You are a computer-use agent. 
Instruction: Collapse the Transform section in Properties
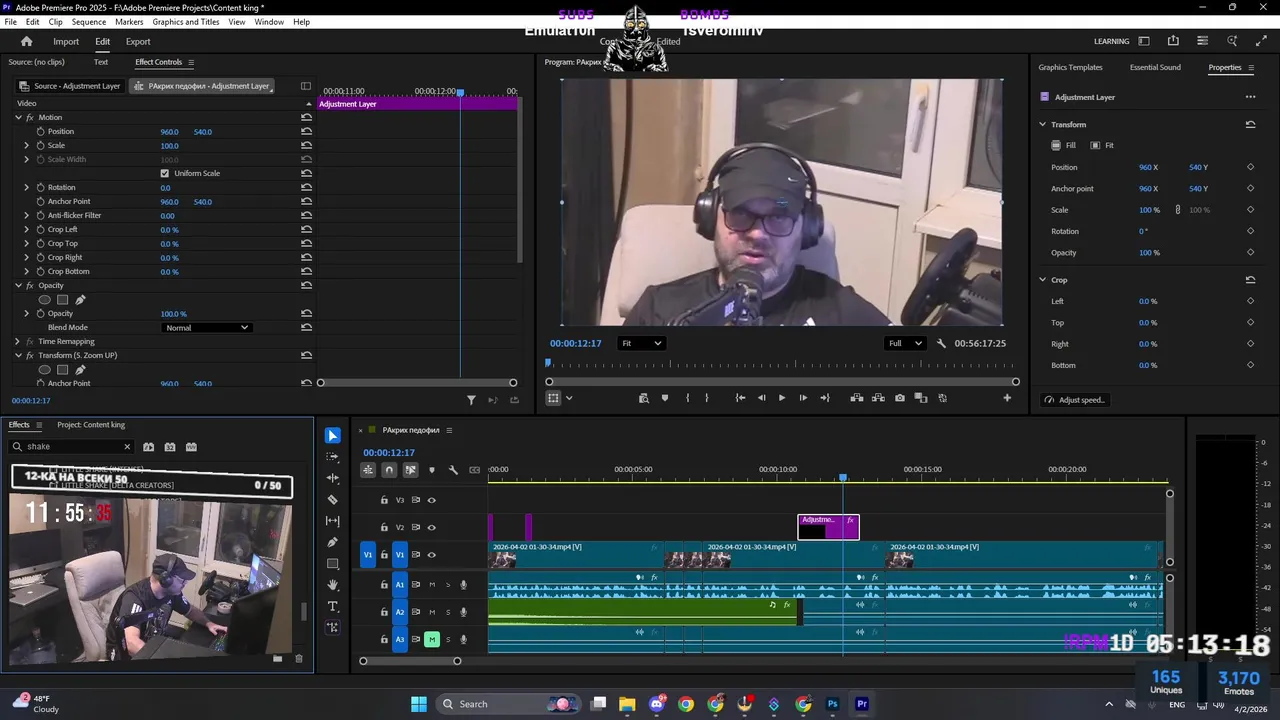tap(1042, 124)
